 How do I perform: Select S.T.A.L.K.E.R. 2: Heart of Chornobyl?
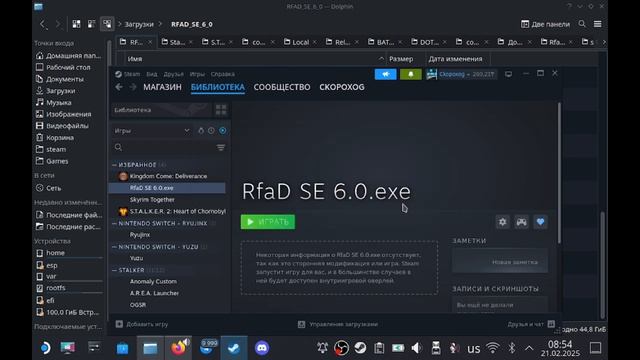(167, 211)
